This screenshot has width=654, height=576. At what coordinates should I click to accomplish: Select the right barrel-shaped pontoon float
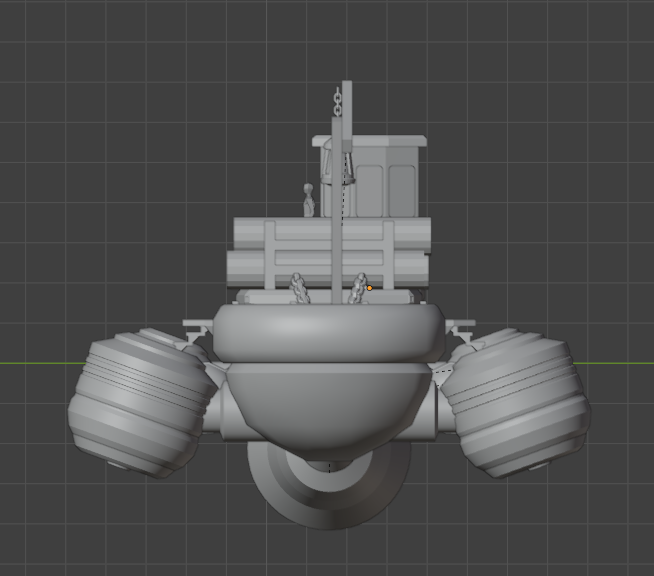click(516, 404)
